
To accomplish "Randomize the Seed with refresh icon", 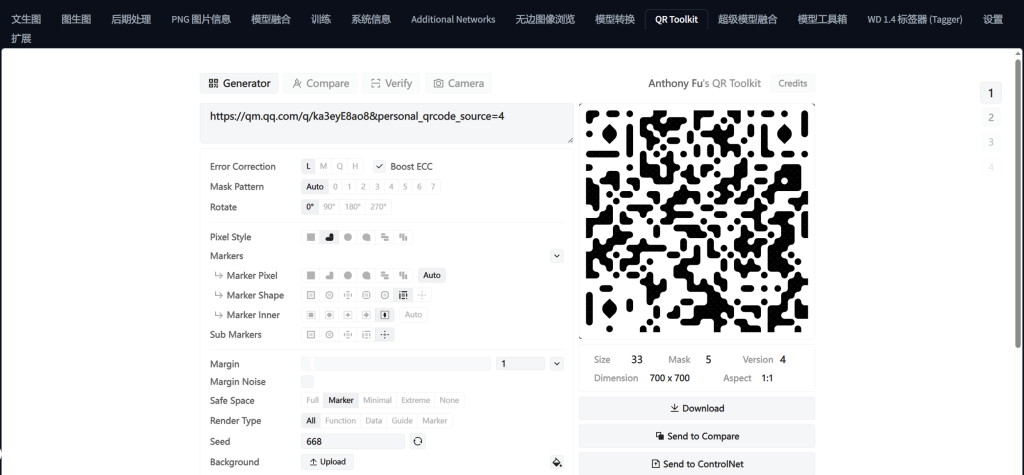I will click(x=418, y=441).
